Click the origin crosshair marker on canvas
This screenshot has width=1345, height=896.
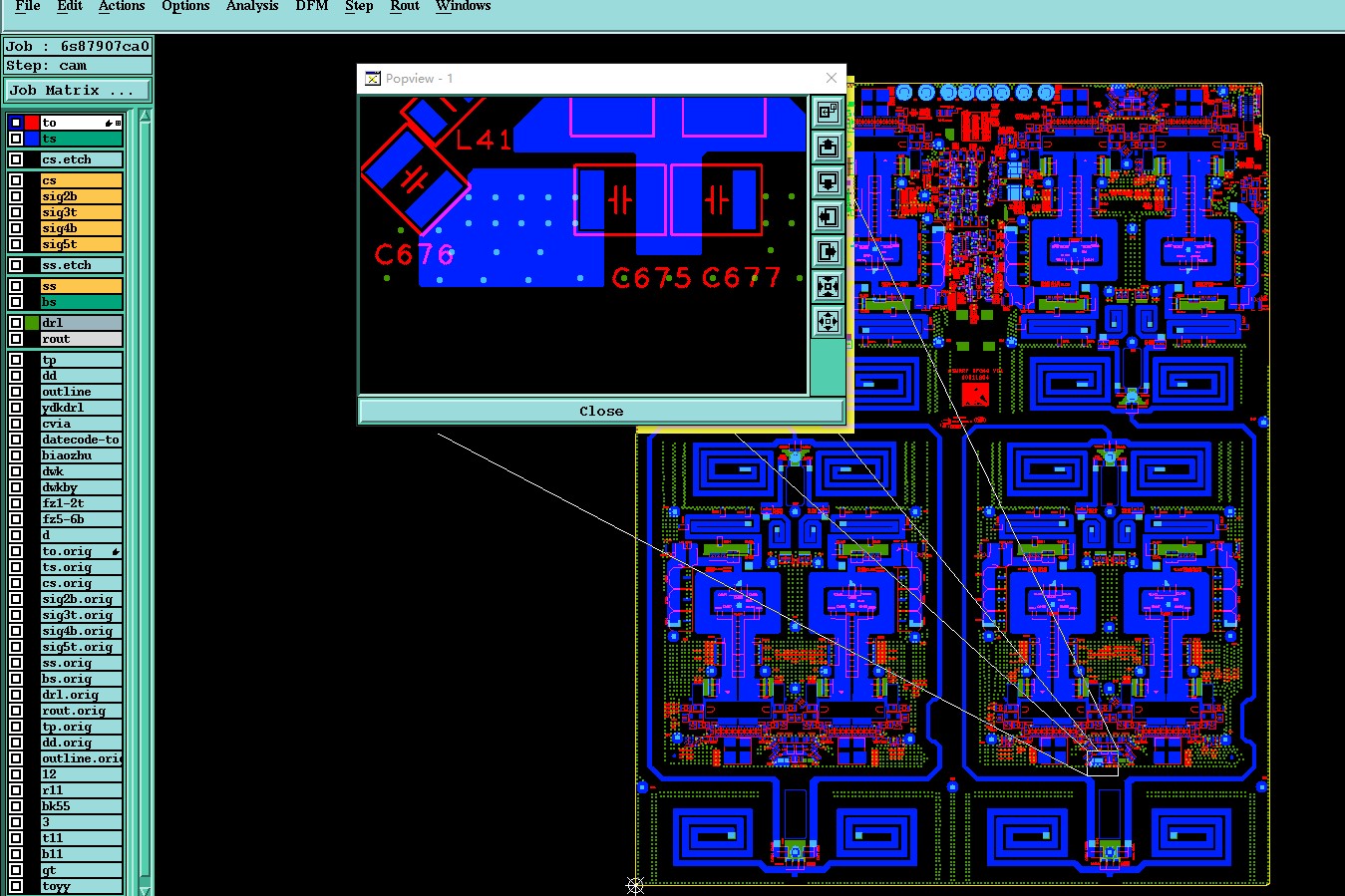click(635, 884)
